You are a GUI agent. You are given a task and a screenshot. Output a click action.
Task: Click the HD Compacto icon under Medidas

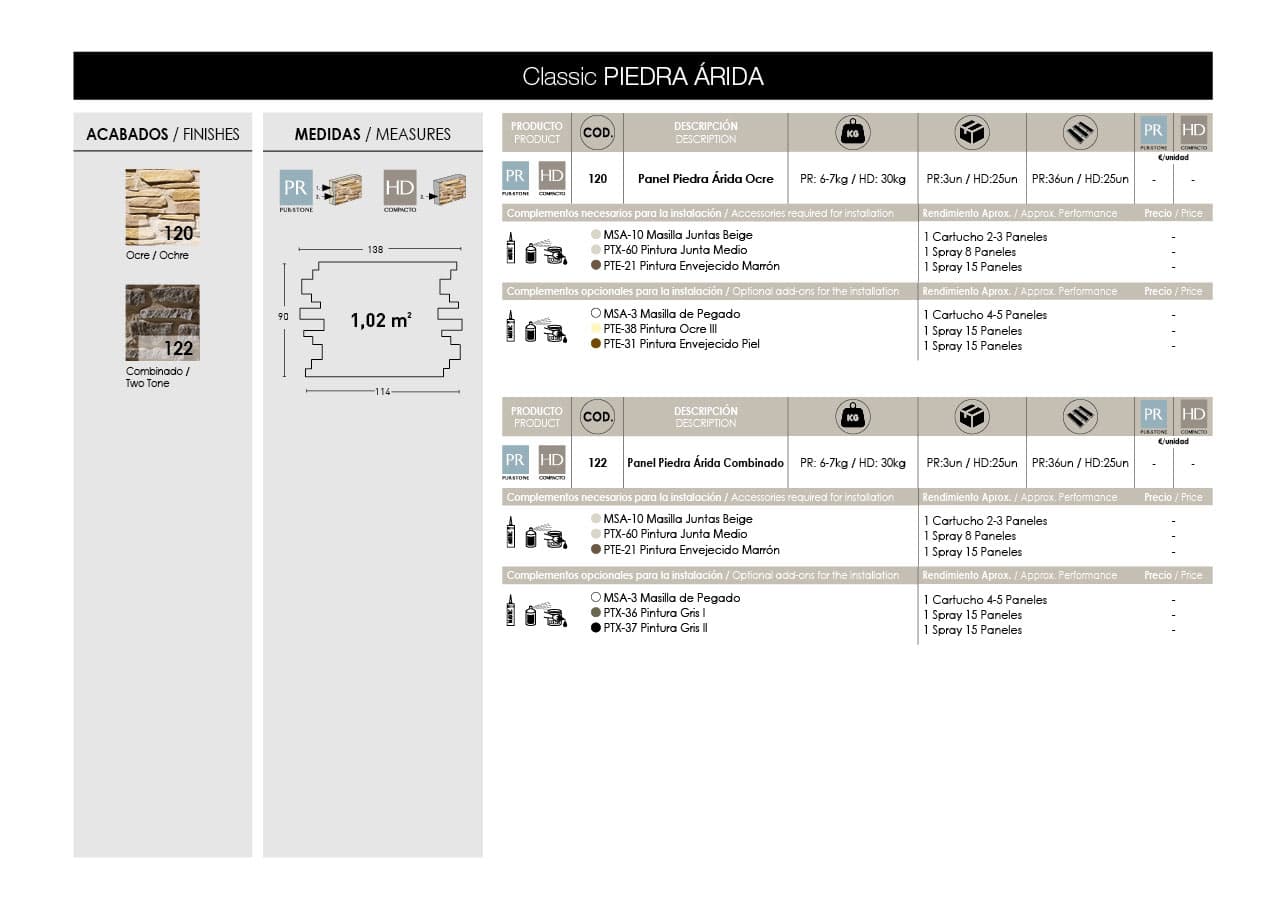(400, 189)
